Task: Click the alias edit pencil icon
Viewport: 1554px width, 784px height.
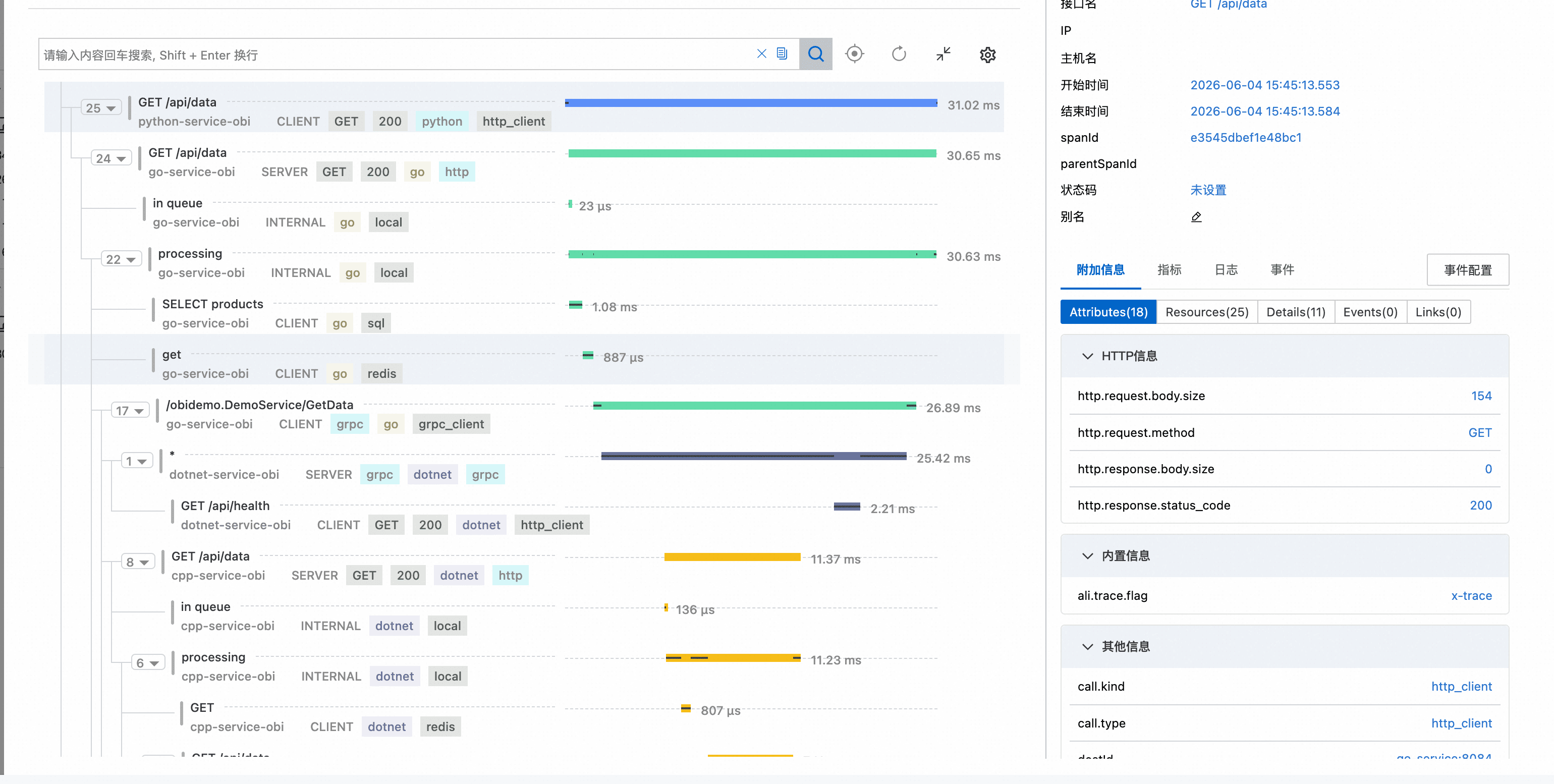Action: pos(1196,217)
